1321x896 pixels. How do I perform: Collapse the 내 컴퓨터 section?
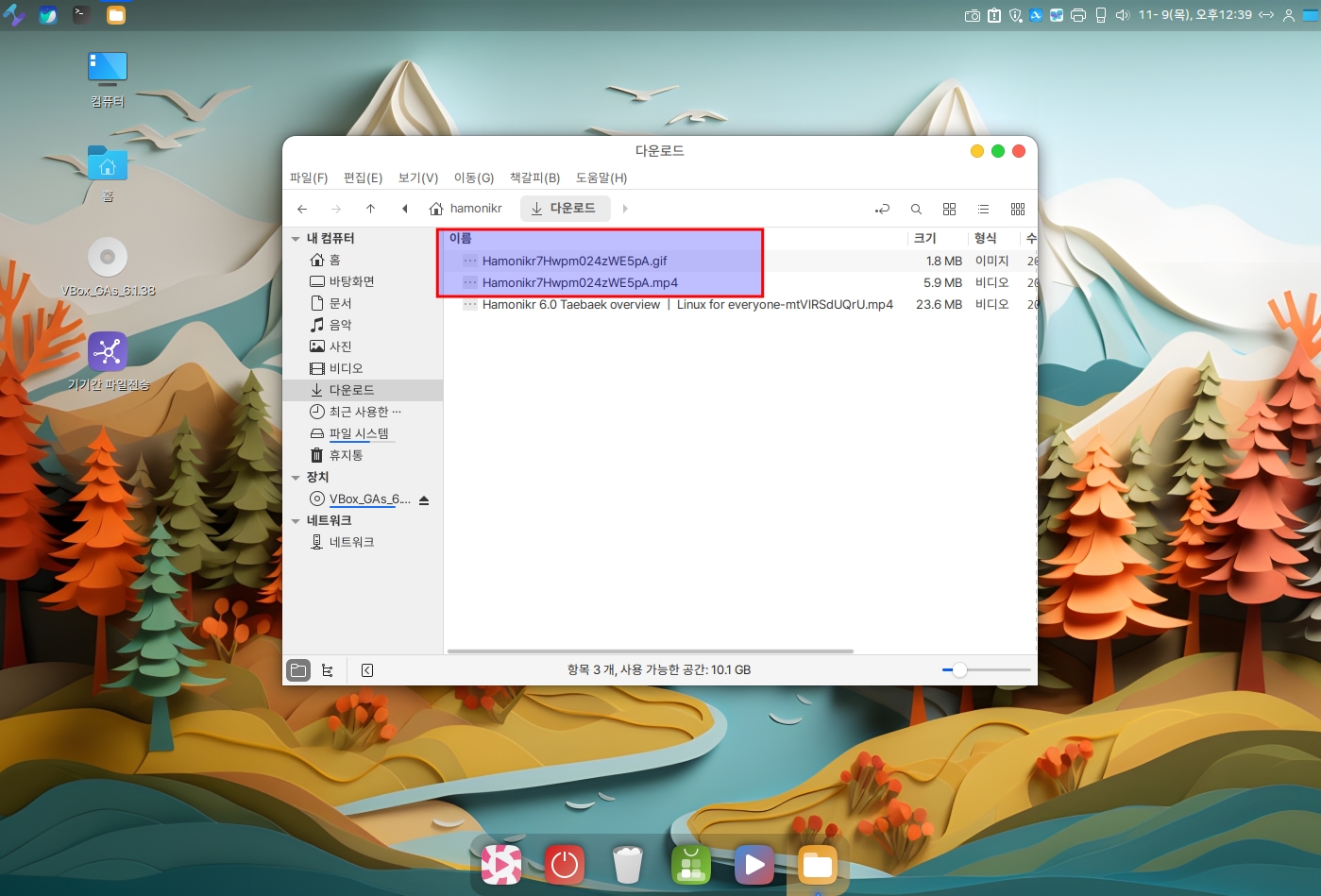pos(296,239)
